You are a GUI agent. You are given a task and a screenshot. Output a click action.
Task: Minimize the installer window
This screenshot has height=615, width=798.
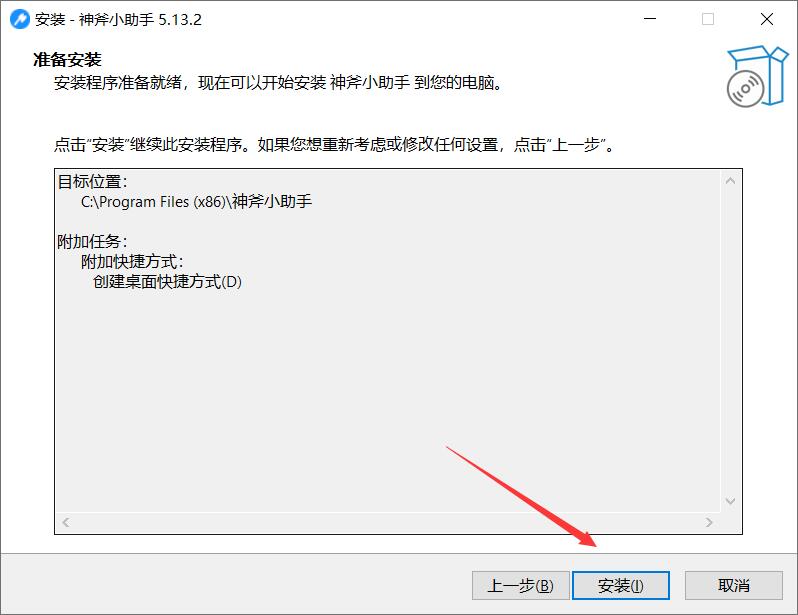point(650,19)
